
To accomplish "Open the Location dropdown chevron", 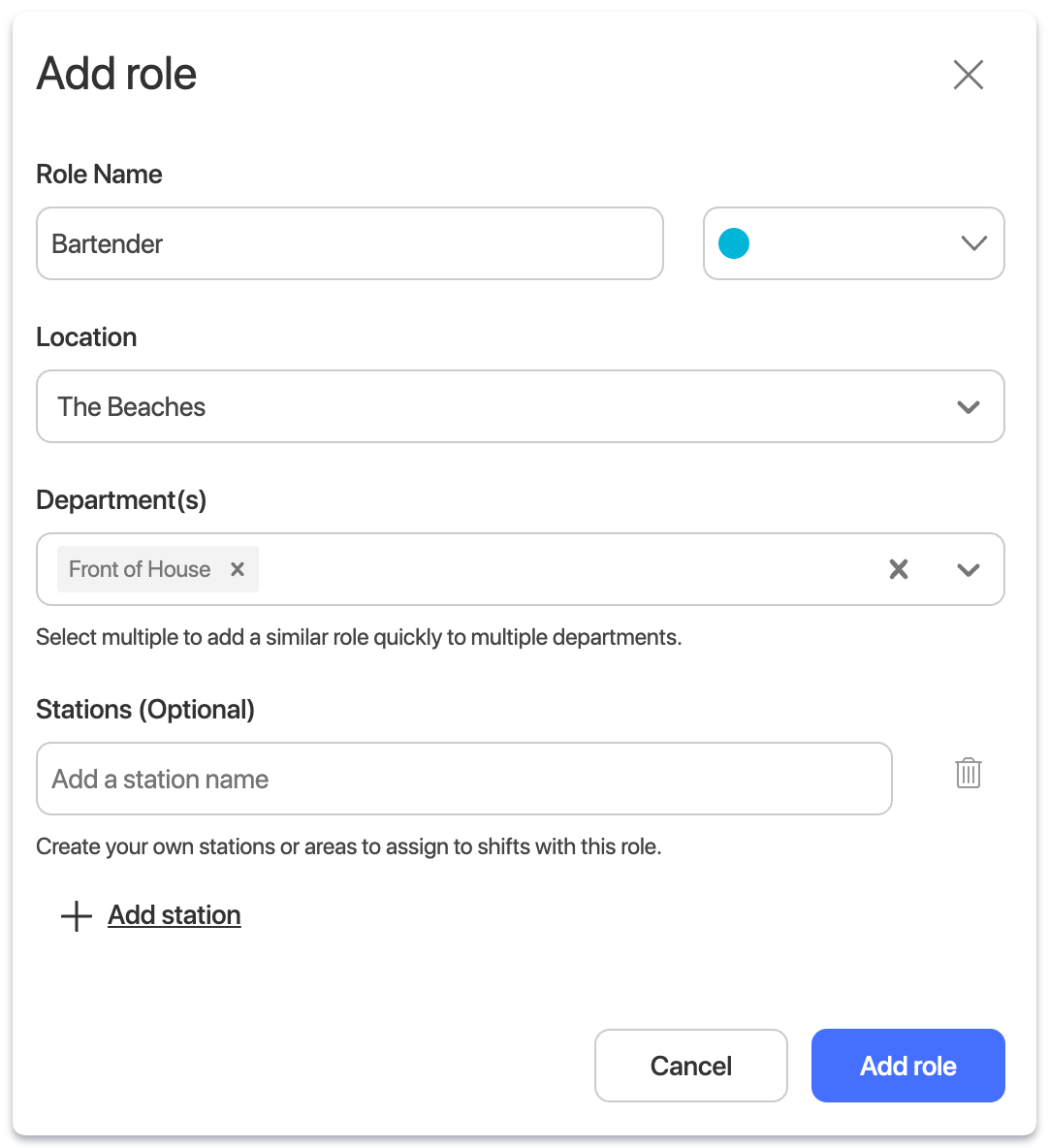I will pyautogui.click(x=968, y=407).
